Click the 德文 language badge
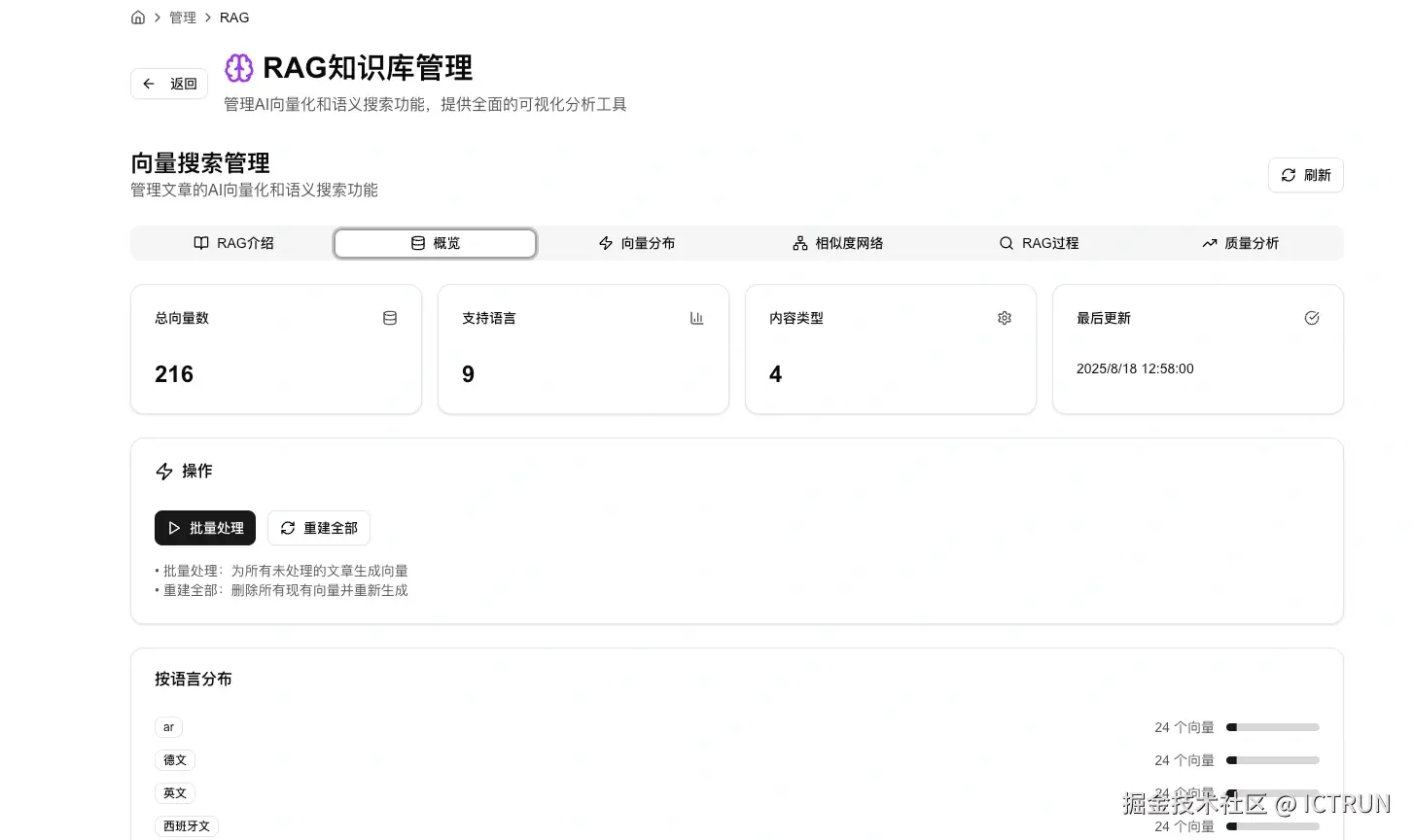The height and width of the screenshot is (840, 1414). [175, 760]
